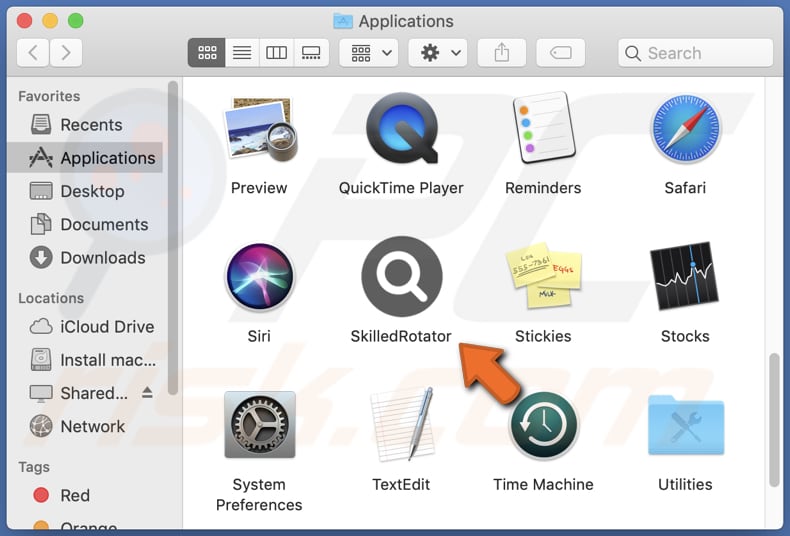Click the SkilledRotator name label
790x536 pixels.
[x=401, y=336]
